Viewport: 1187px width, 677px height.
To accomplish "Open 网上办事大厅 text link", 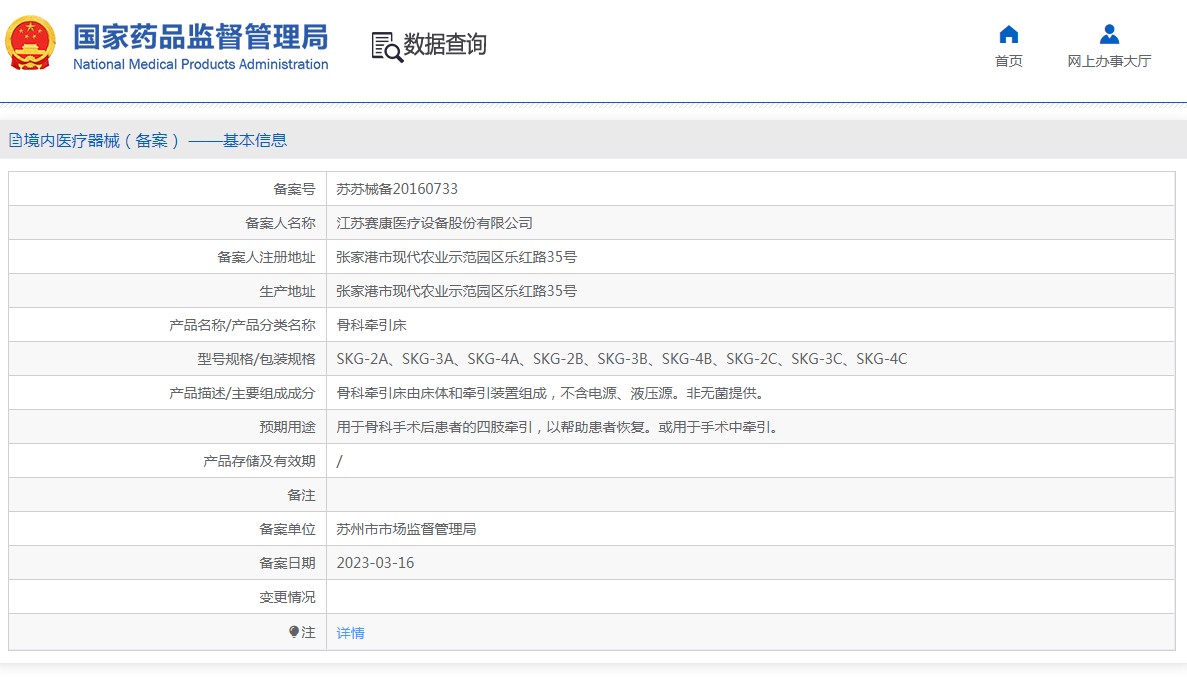I will click(x=1109, y=61).
